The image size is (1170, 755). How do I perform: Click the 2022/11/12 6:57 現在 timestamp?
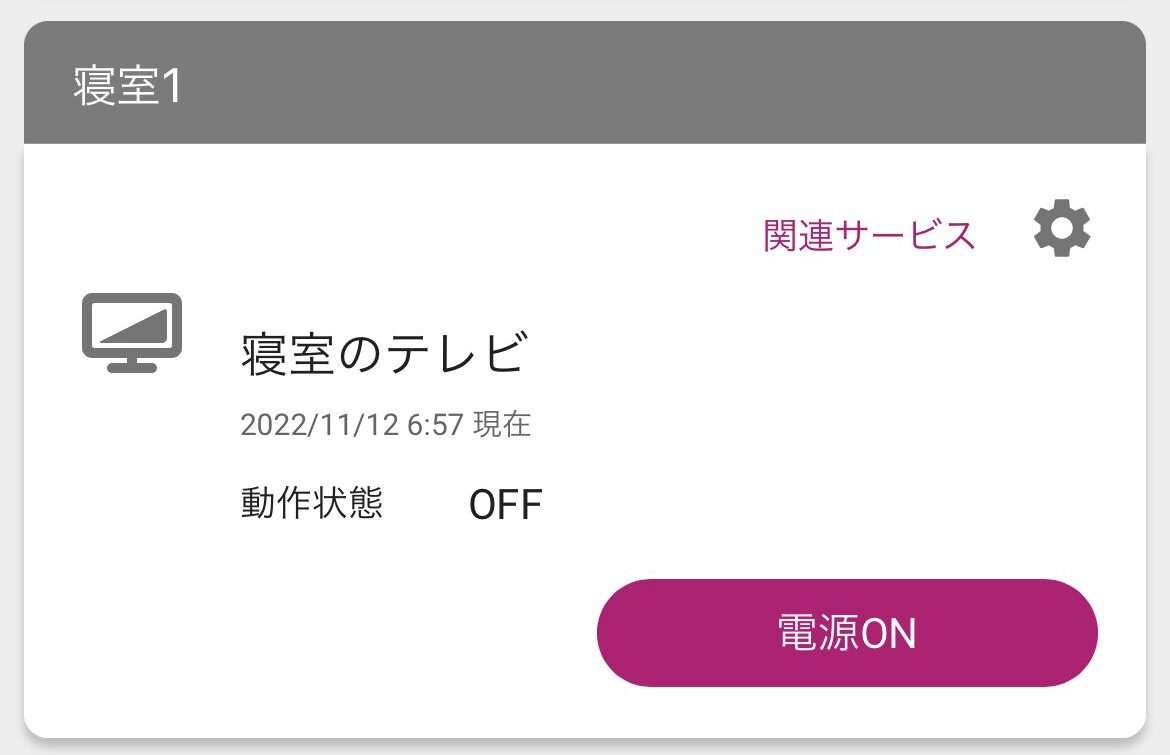click(x=385, y=425)
